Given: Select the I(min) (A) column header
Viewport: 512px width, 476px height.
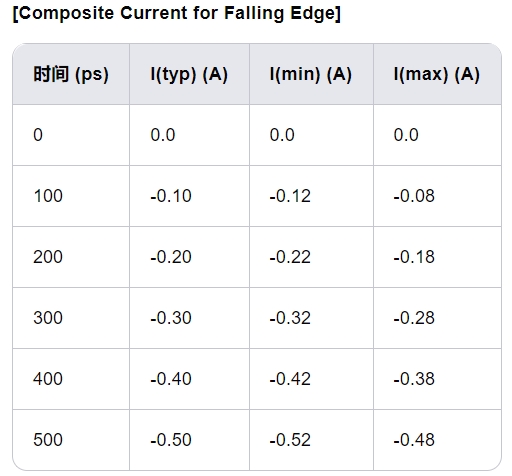Looking at the screenshot, I should tap(311, 74).
